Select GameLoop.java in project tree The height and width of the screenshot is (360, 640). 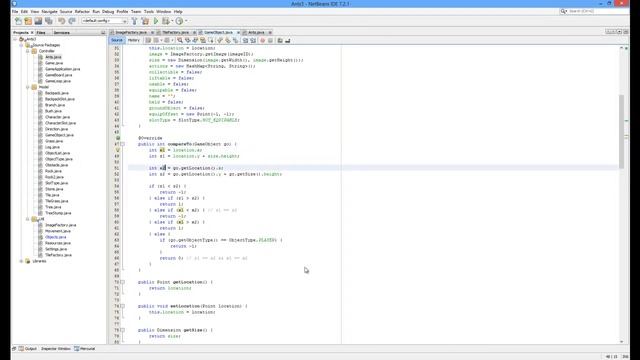pos(58,81)
